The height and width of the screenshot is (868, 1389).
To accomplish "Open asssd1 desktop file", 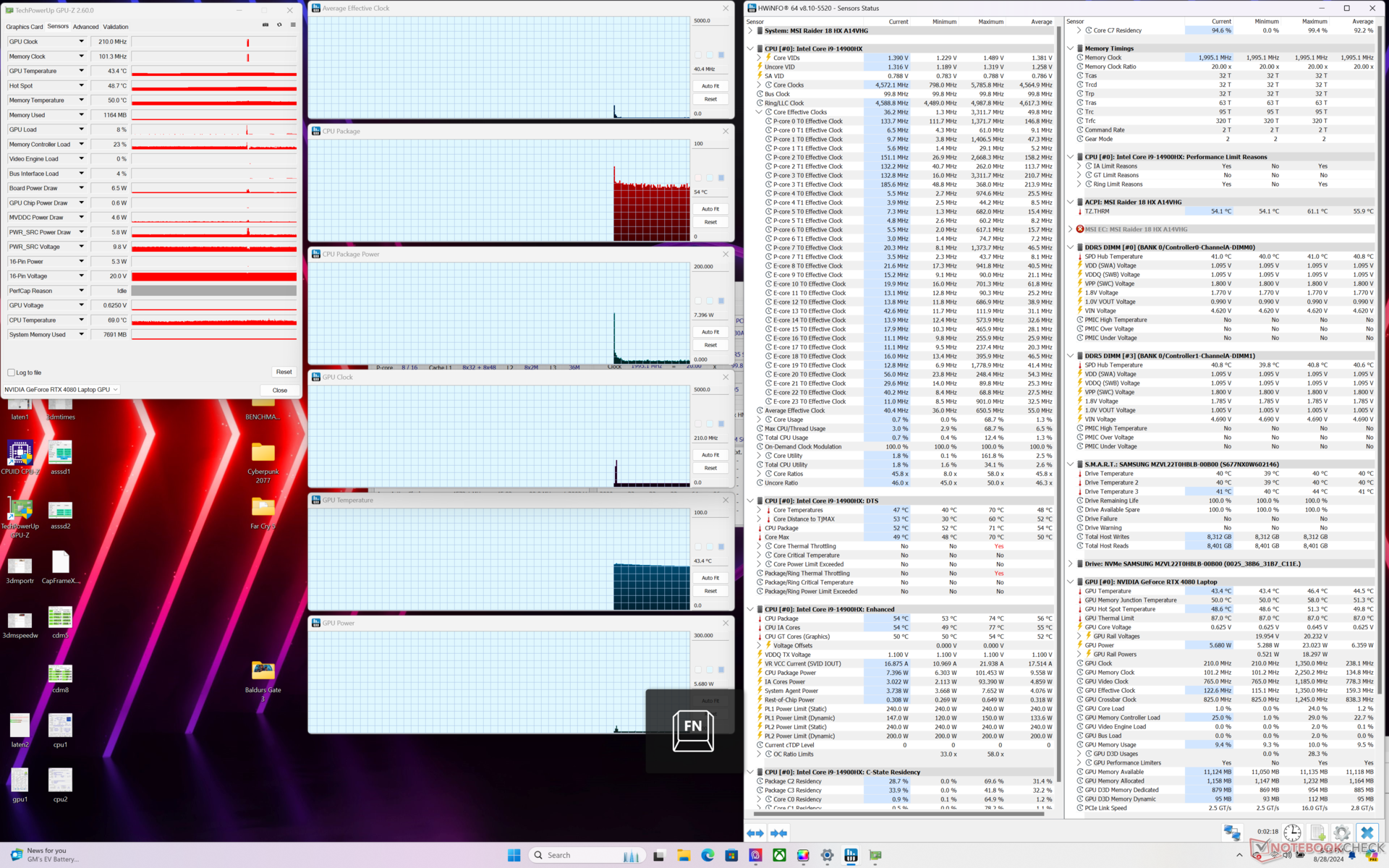I will tap(61, 457).
